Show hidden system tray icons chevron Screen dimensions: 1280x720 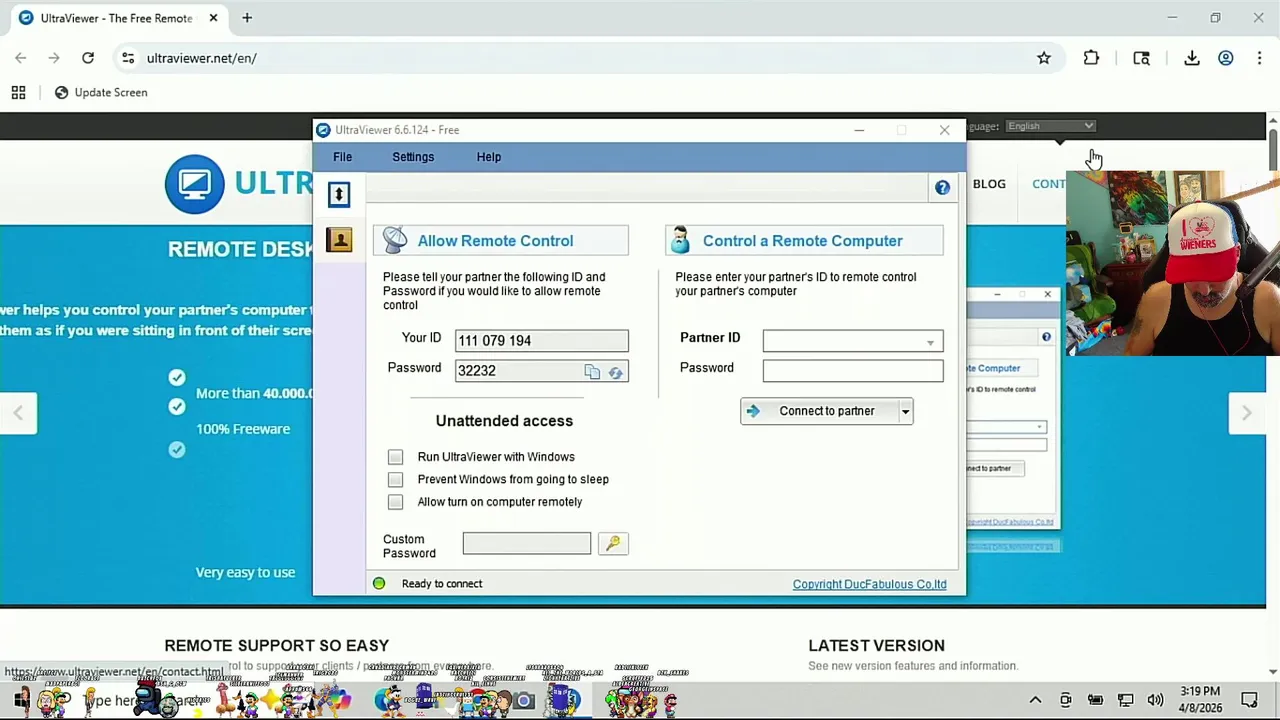tap(1035, 700)
